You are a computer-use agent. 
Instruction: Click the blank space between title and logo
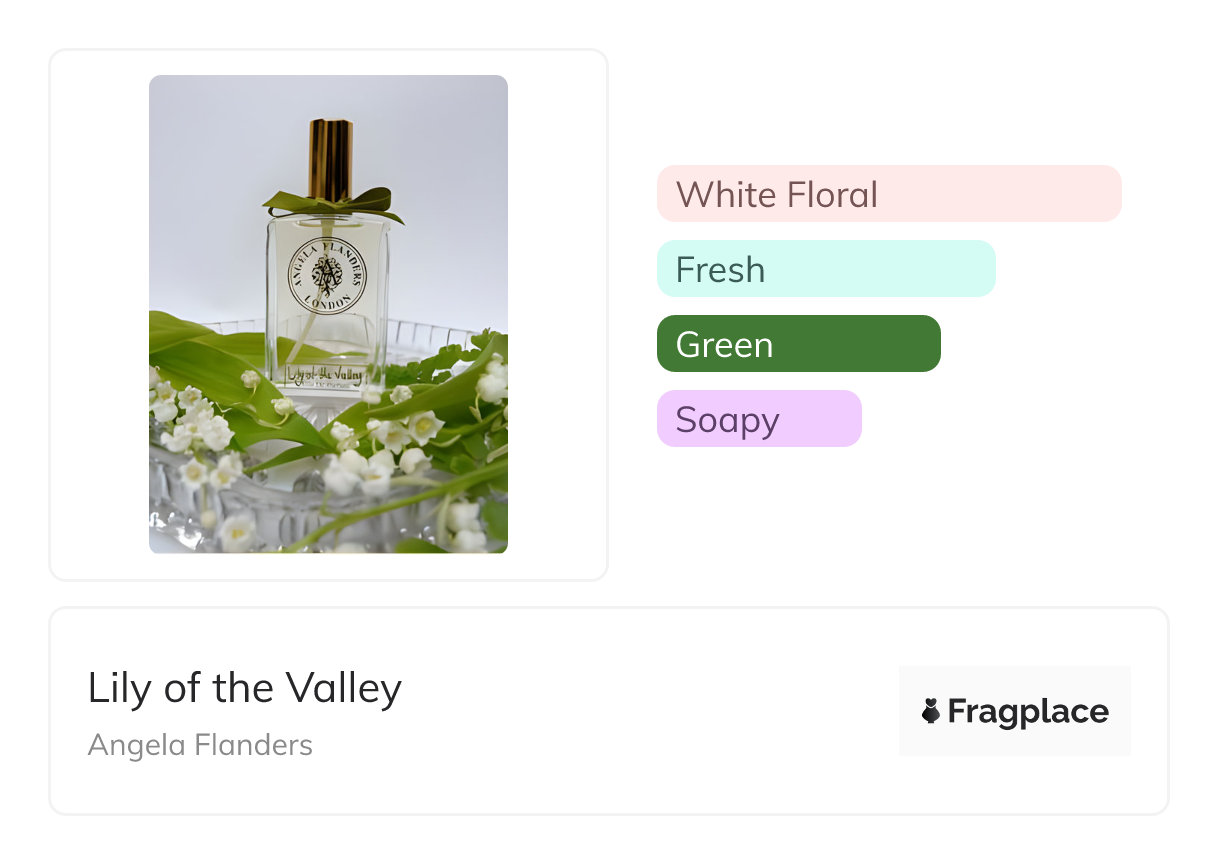[x=650, y=711]
